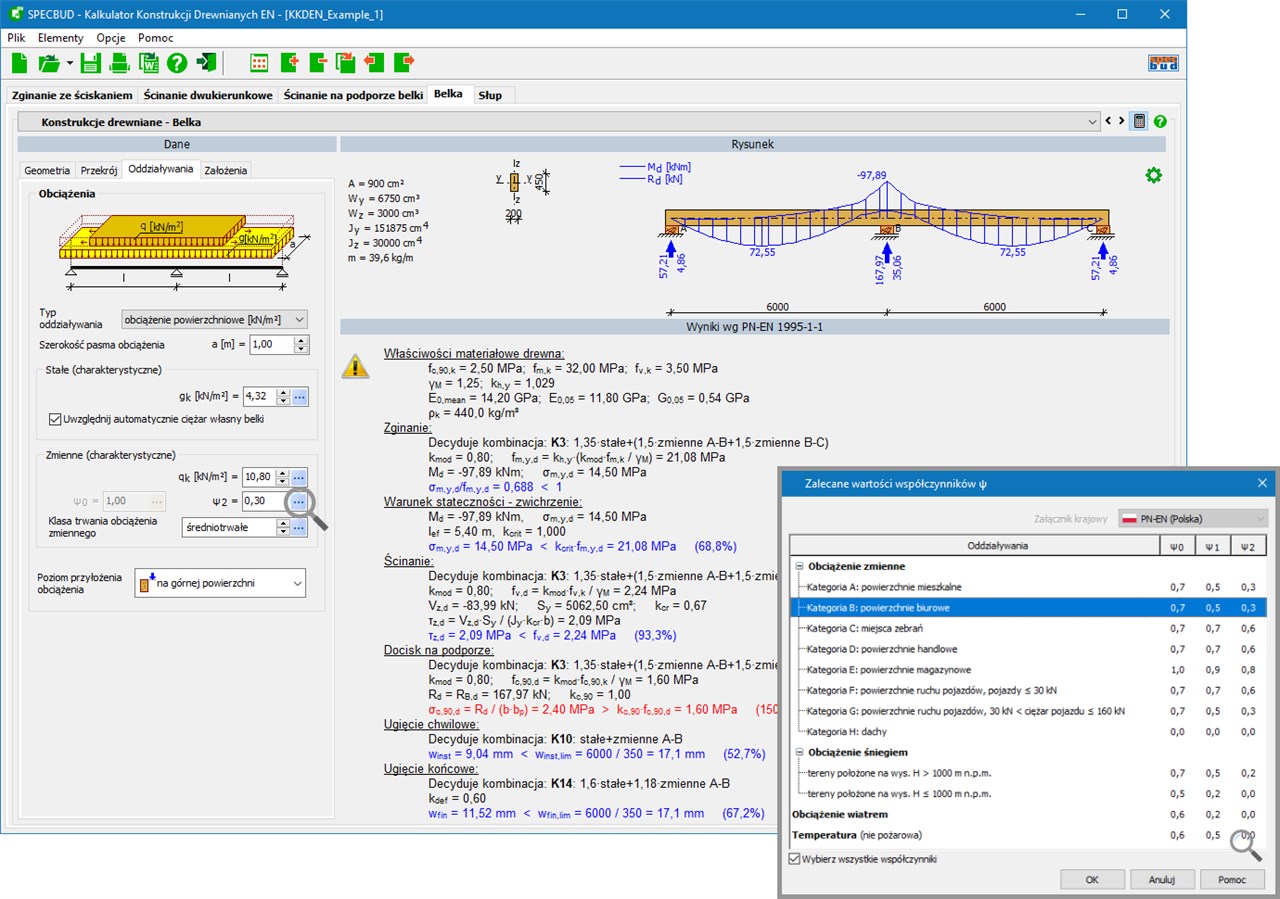Image resolution: width=1280 pixels, height=899 pixels.
Task: Expand the 'Poziom przyłożenia obciążenia' dropdown
Action: (x=220, y=583)
